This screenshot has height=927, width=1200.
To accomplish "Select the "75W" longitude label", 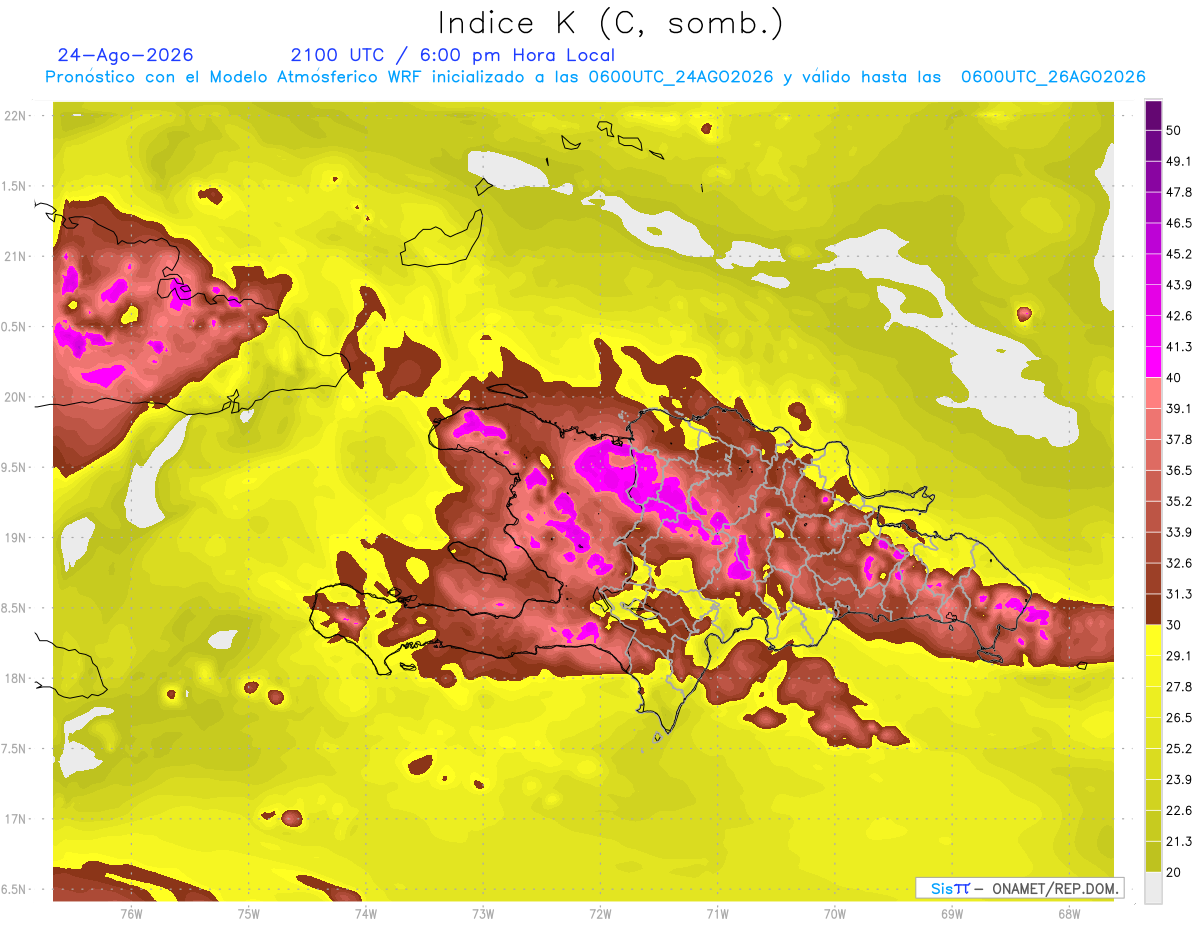I will (x=249, y=913).
